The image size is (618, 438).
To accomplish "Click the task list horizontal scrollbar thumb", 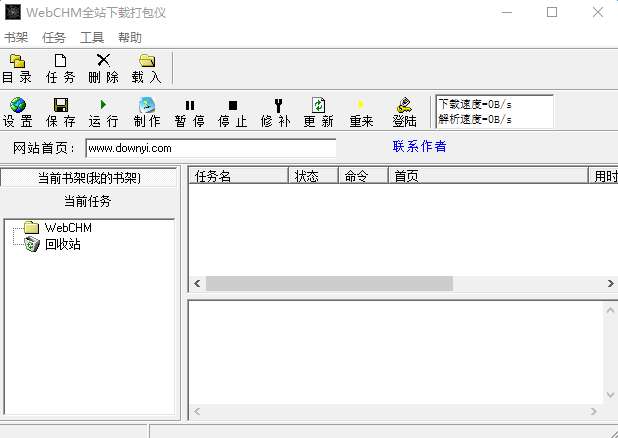I will pos(329,283).
